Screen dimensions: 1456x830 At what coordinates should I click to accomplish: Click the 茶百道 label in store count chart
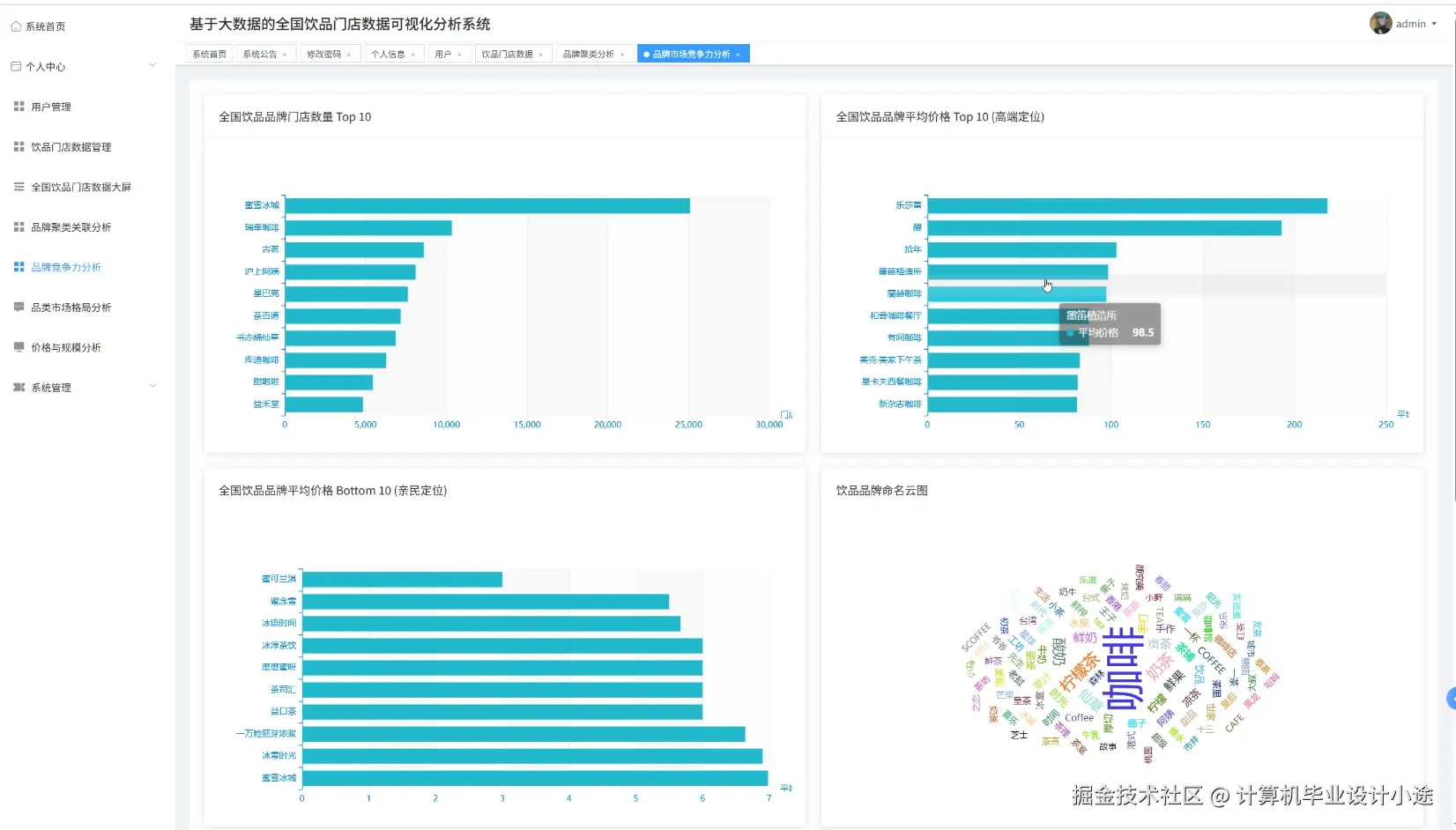(x=266, y=315)
